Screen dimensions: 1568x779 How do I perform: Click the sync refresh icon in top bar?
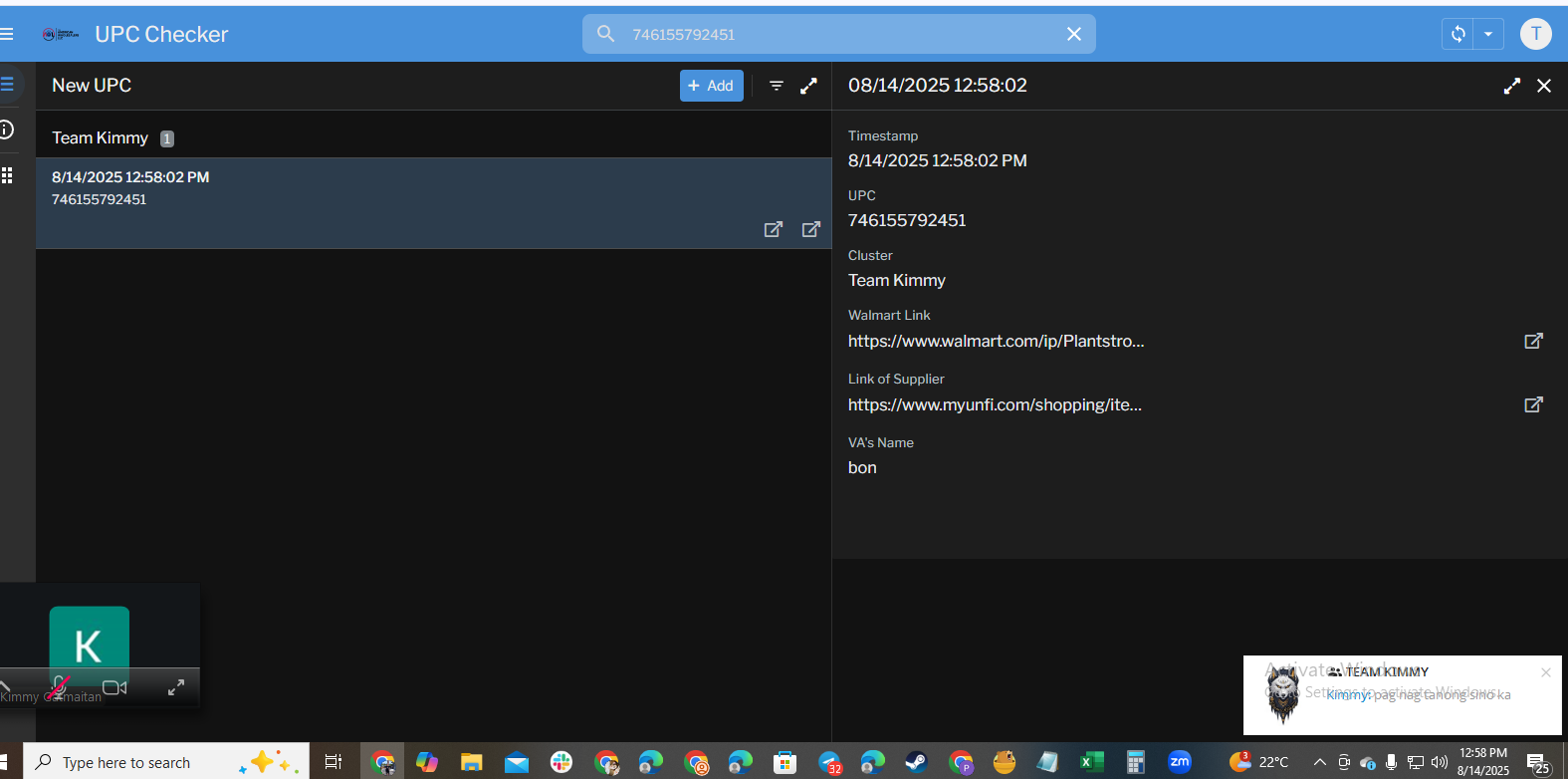[1457, 34]
